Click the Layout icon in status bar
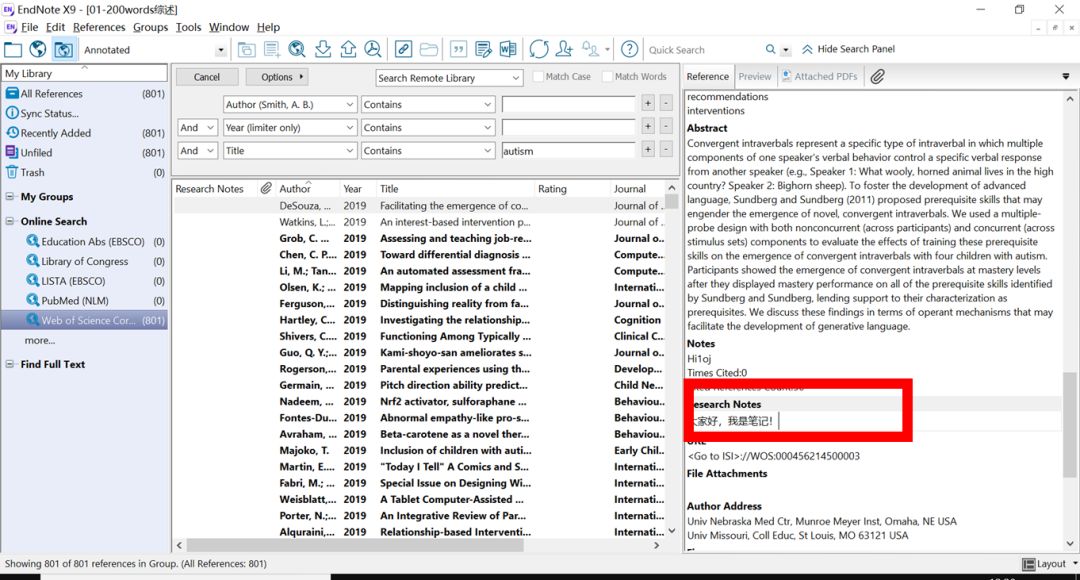Screen dimensions: 1080x580 [x=1028, y=564]
